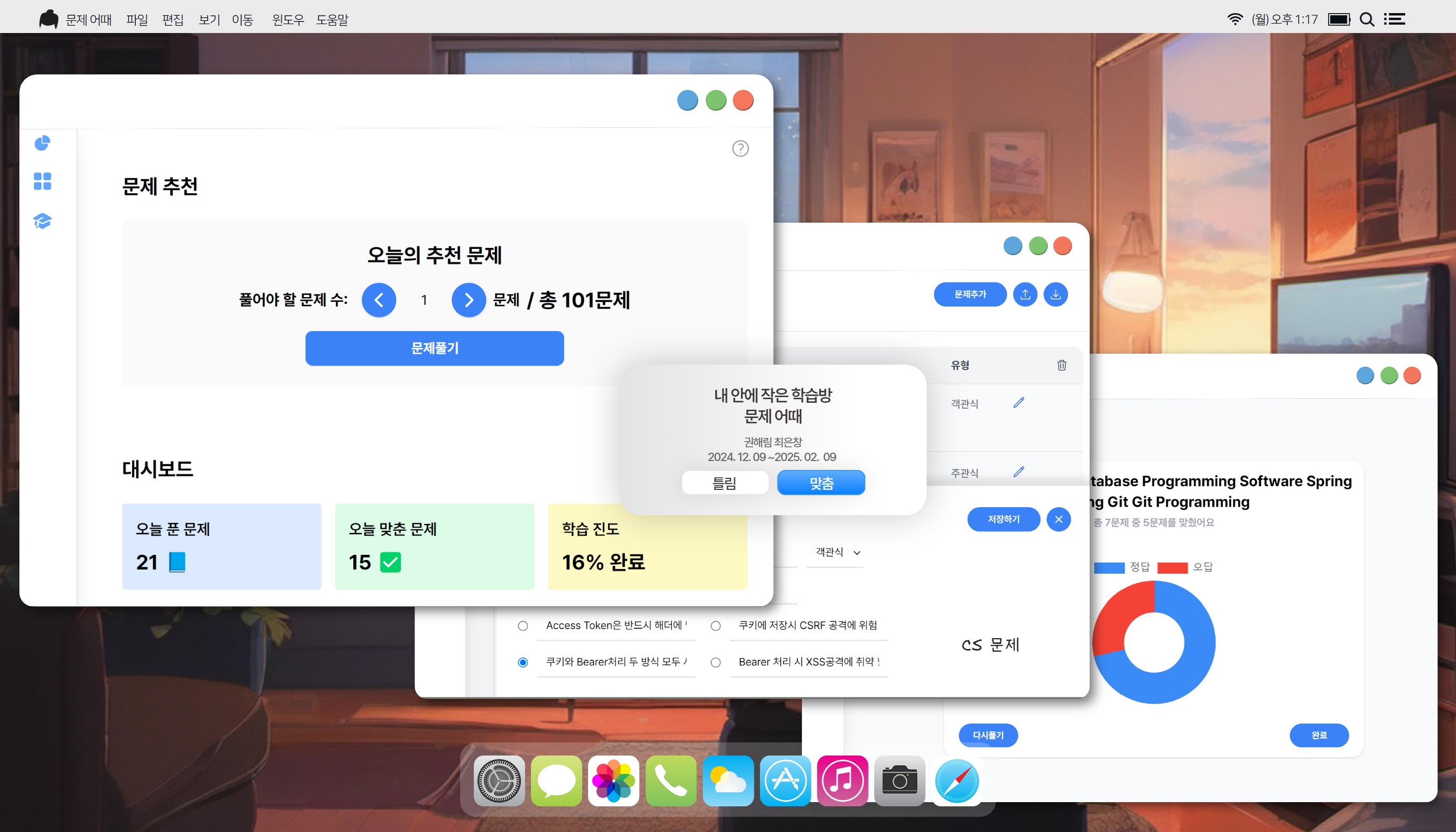
Task: Select the 'Access Token은 반드시 헤더에' radio option
Action: tap(523, 626)
